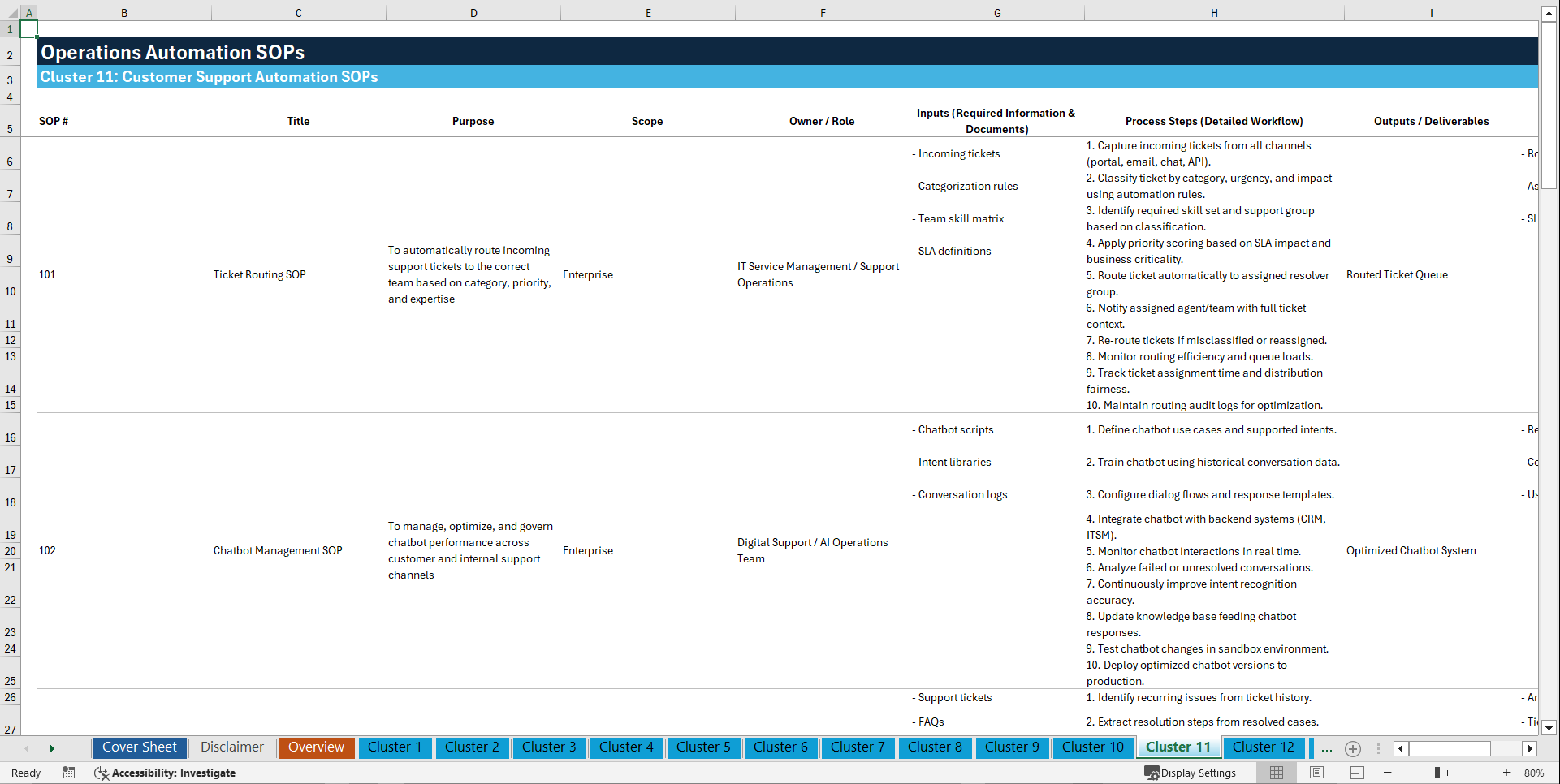
Task: Expand the last sheet navigation arrow
Action: [x=53, y=747]
